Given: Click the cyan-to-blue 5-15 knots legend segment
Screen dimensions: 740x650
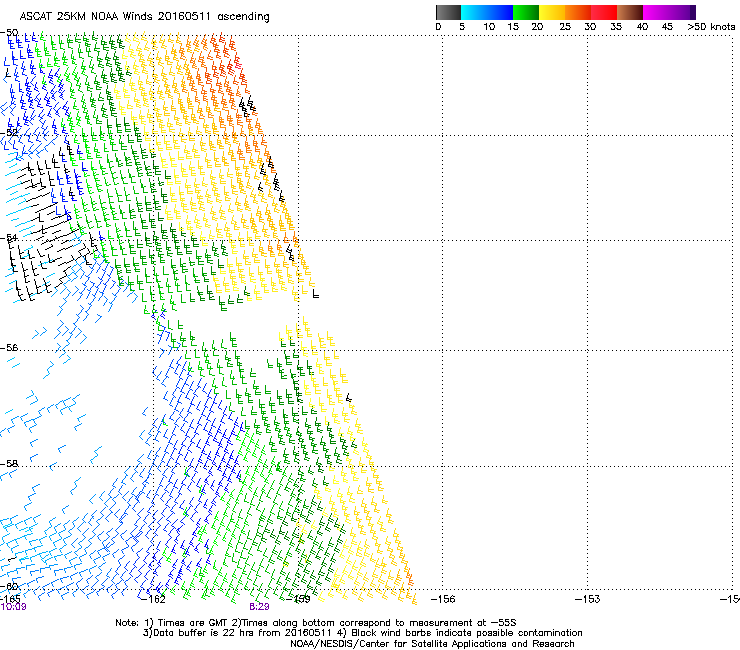Looking at the screenshot, I should point(487,12).
